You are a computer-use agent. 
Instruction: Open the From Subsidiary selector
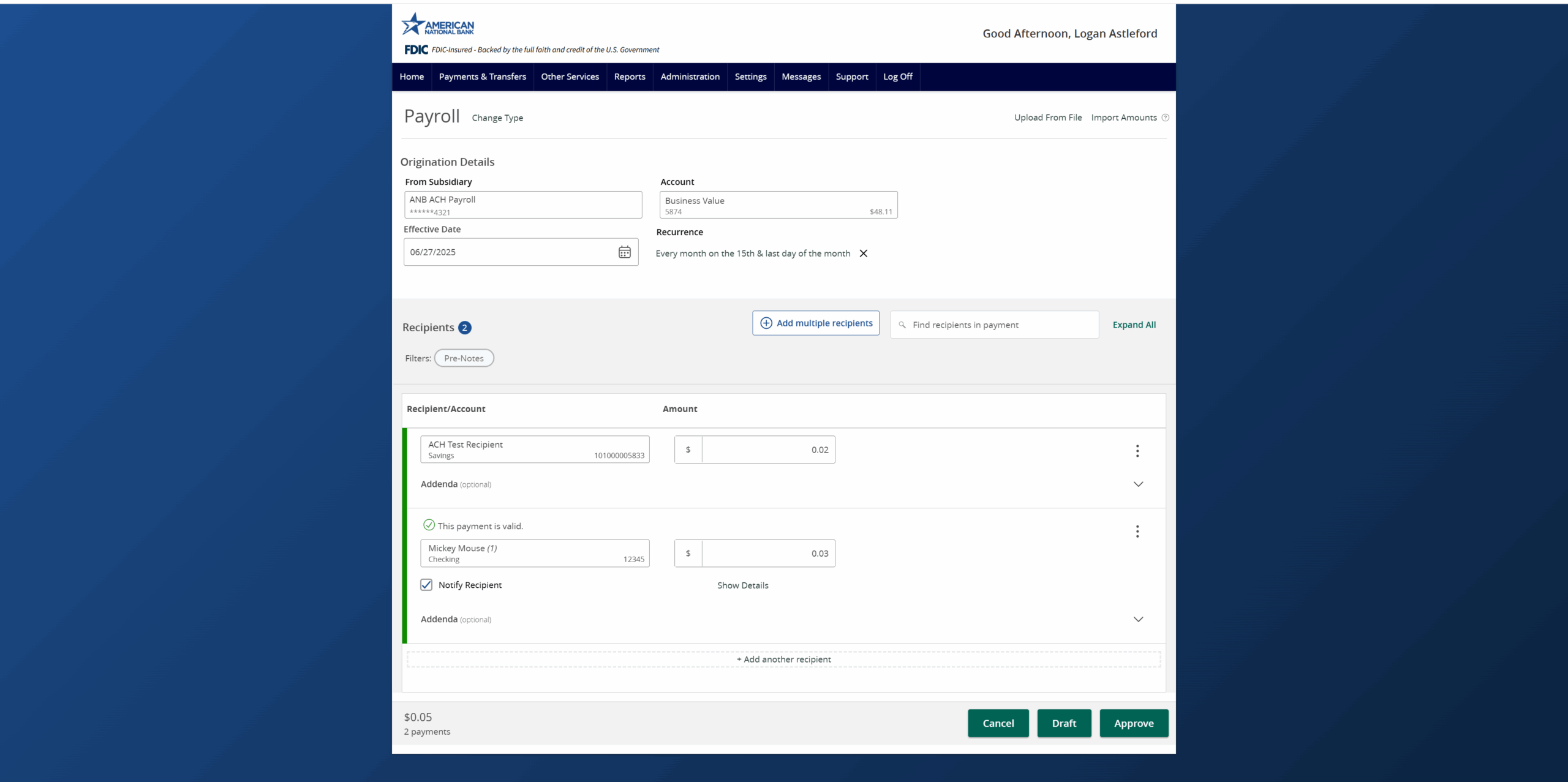coord(522,205)
